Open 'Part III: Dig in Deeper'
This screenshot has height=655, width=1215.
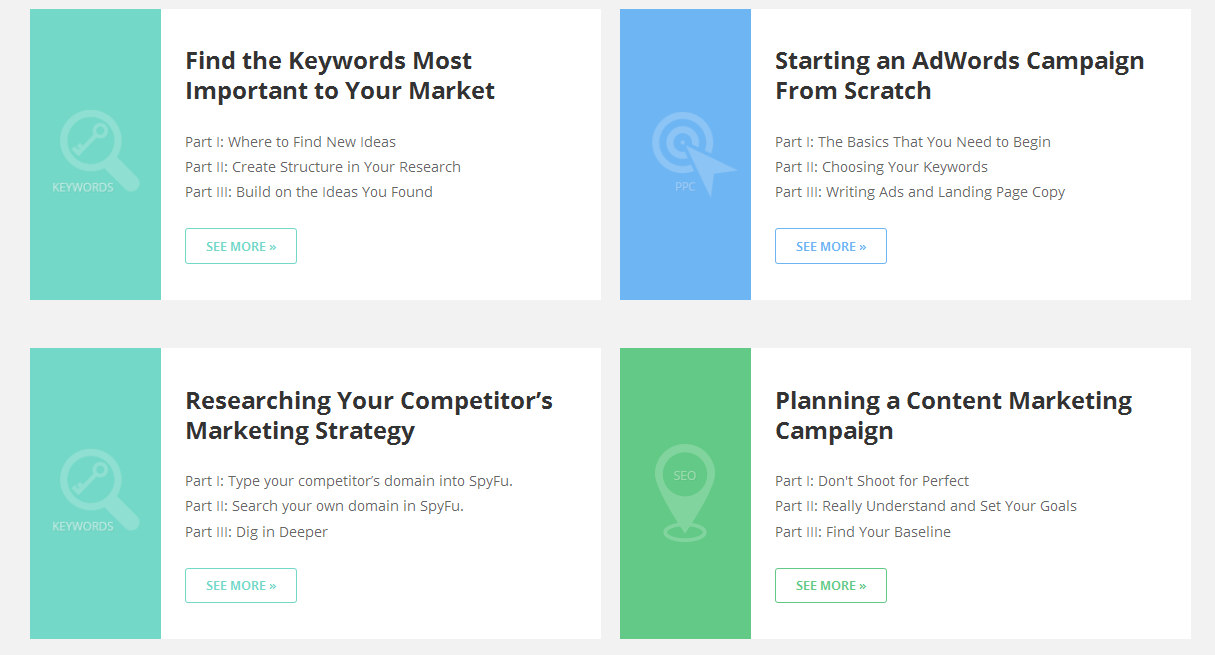coord(256,532)
